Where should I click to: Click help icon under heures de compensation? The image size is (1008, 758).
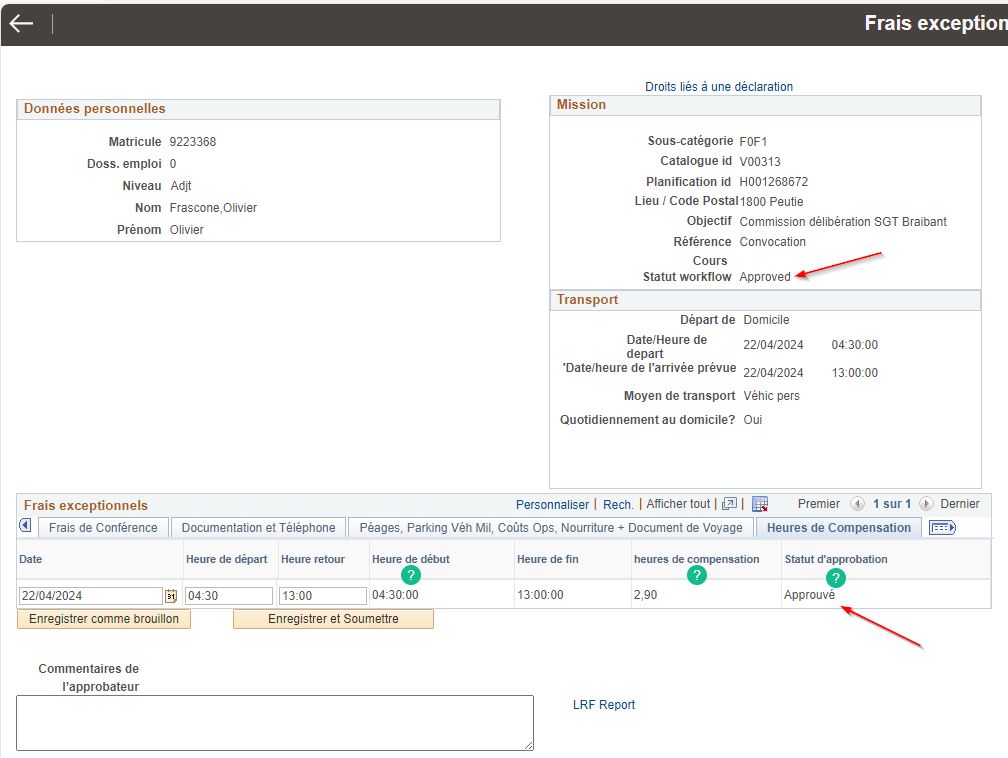pyautogui.click(x=697, y=575)
